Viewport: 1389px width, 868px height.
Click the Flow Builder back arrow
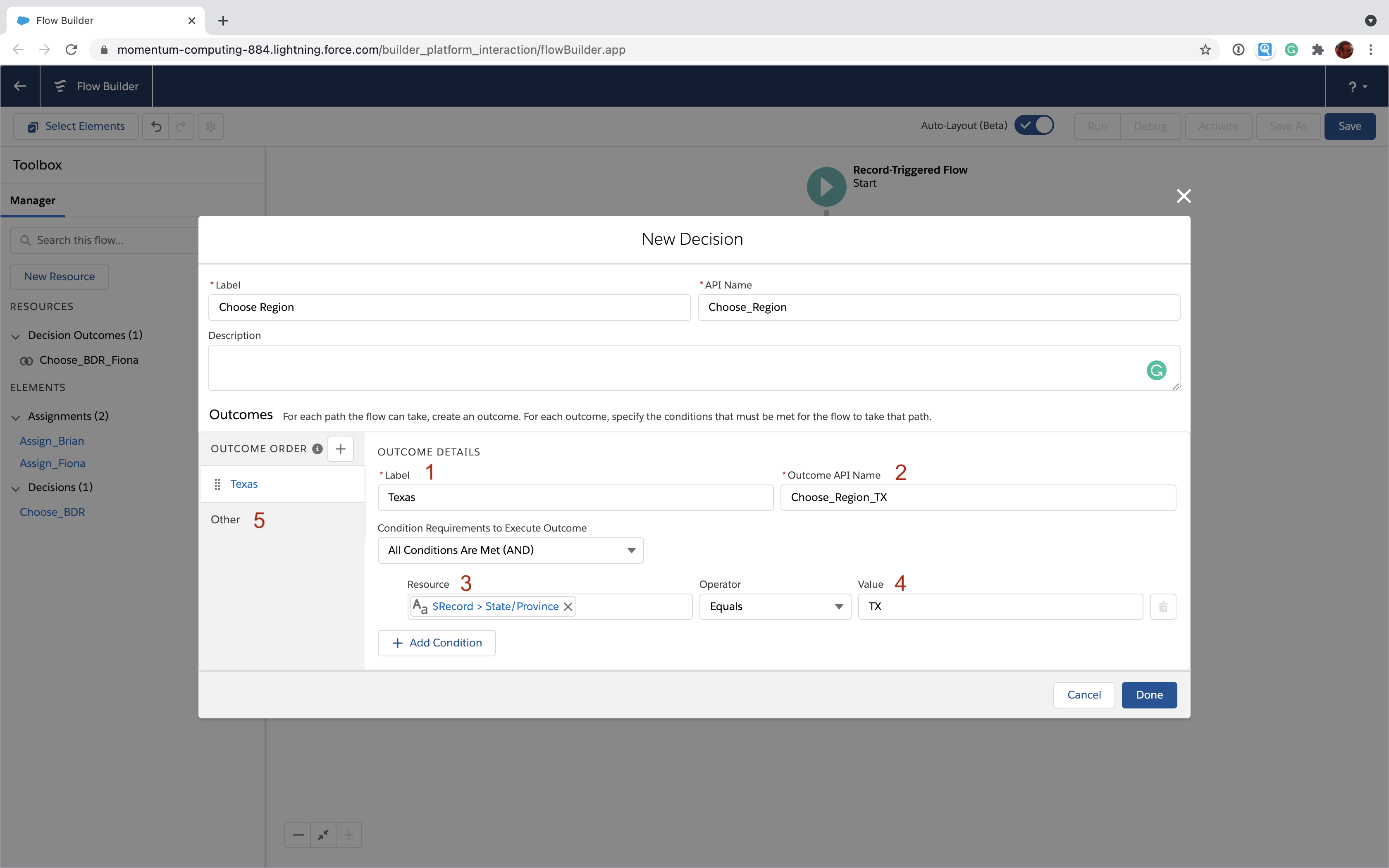(x=20, y=86)
